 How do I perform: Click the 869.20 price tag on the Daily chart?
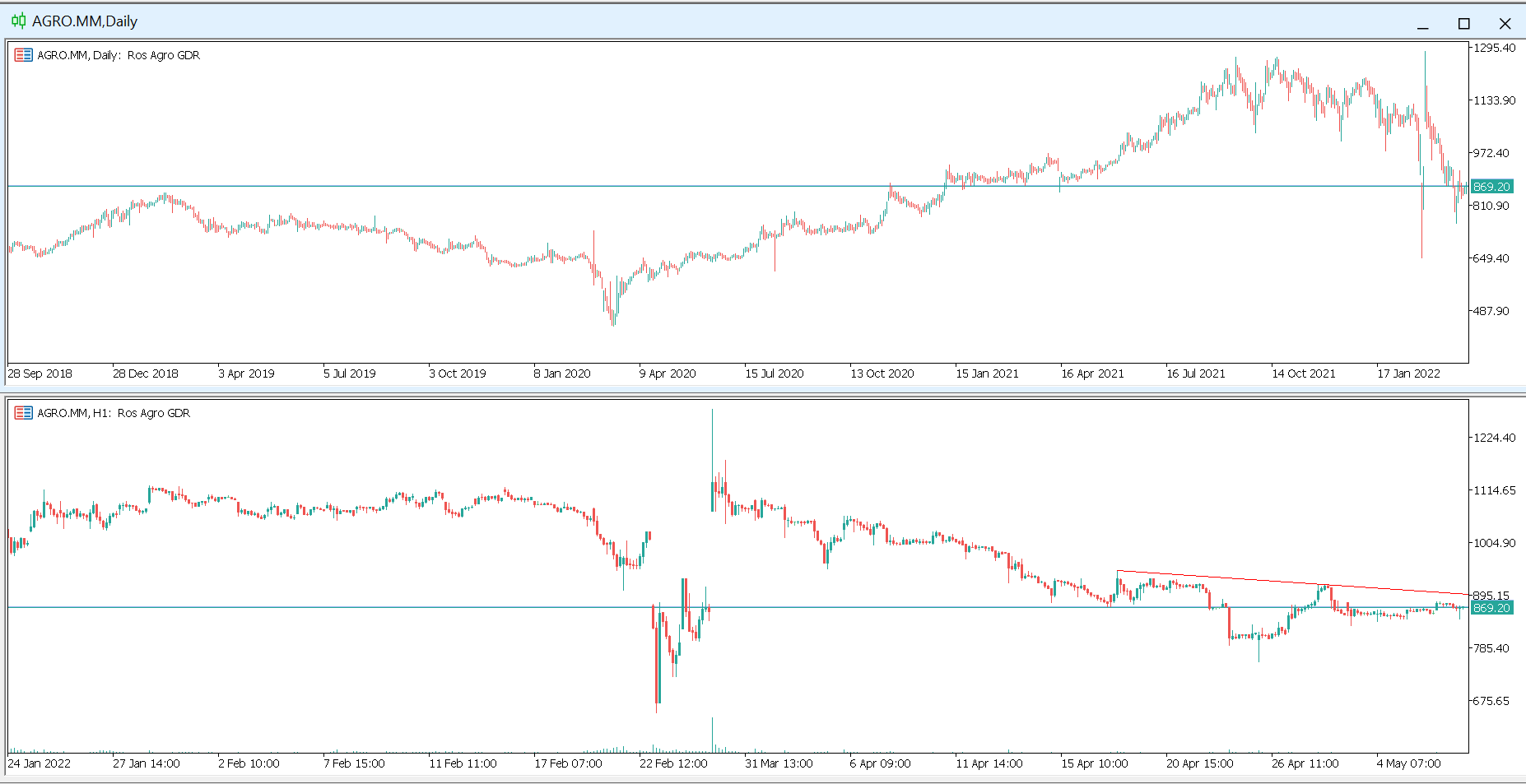click(x=1491, y=187)
